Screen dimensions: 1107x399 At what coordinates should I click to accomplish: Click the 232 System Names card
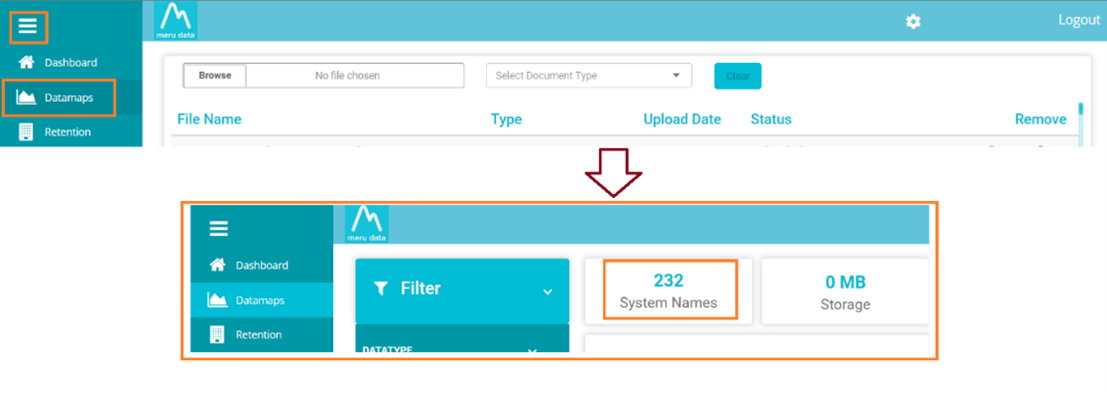coord(669,291)
